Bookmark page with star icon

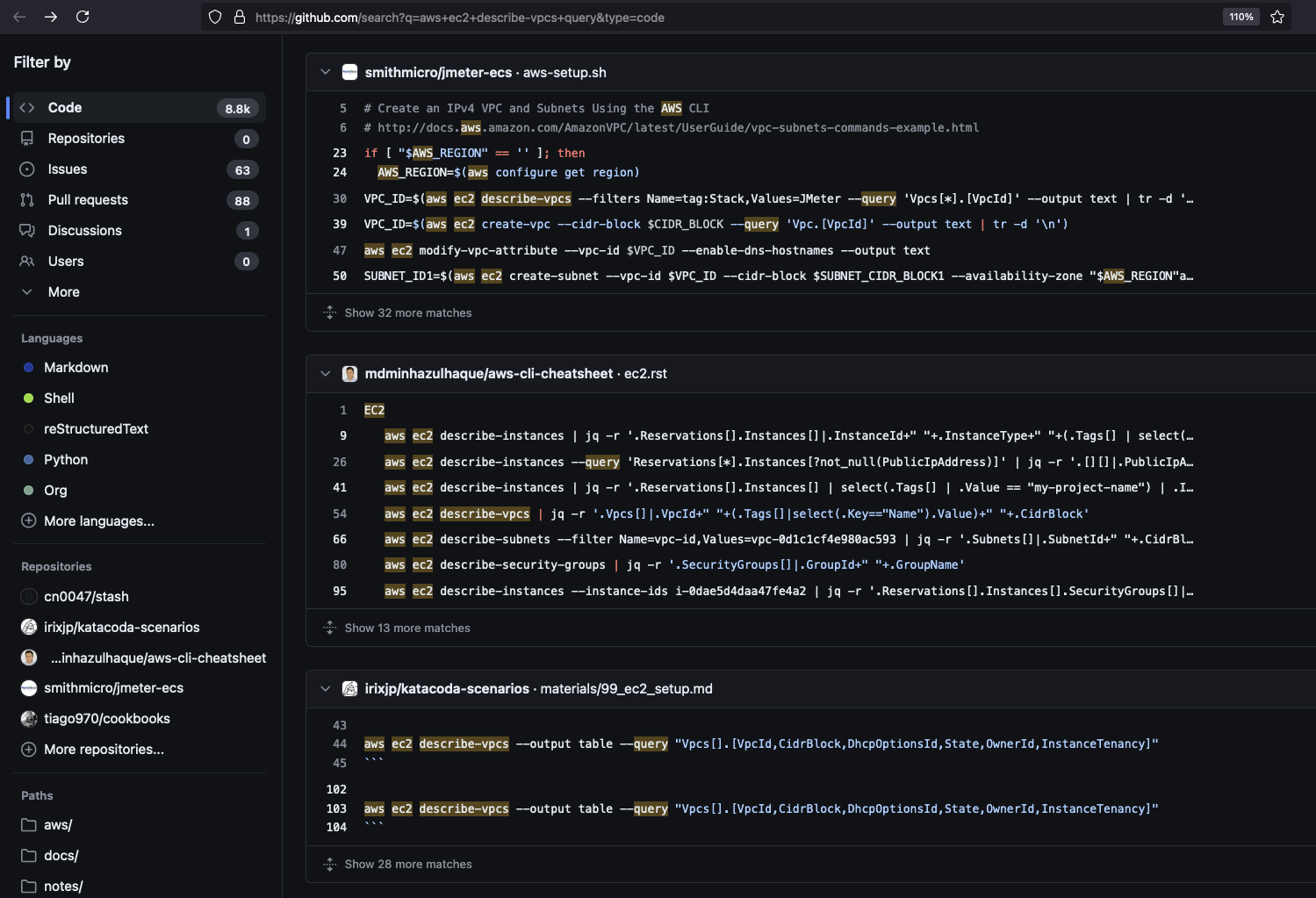pos(1277,17)
